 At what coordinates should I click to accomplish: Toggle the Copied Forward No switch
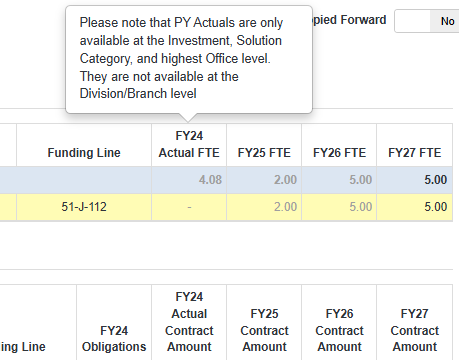coord(427,21)
